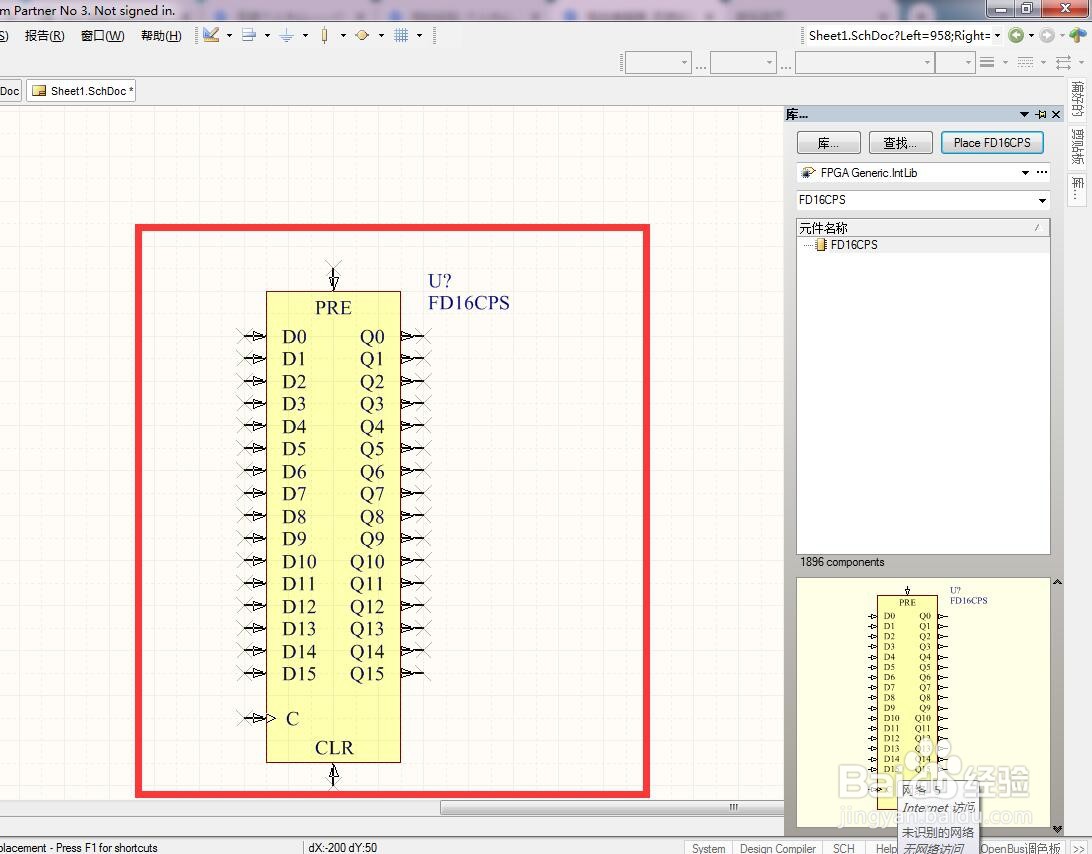The width and height of the screenshot is (1092, 854).
Task: Open the 报告(R) menu
Action: (x=45, y=36)
